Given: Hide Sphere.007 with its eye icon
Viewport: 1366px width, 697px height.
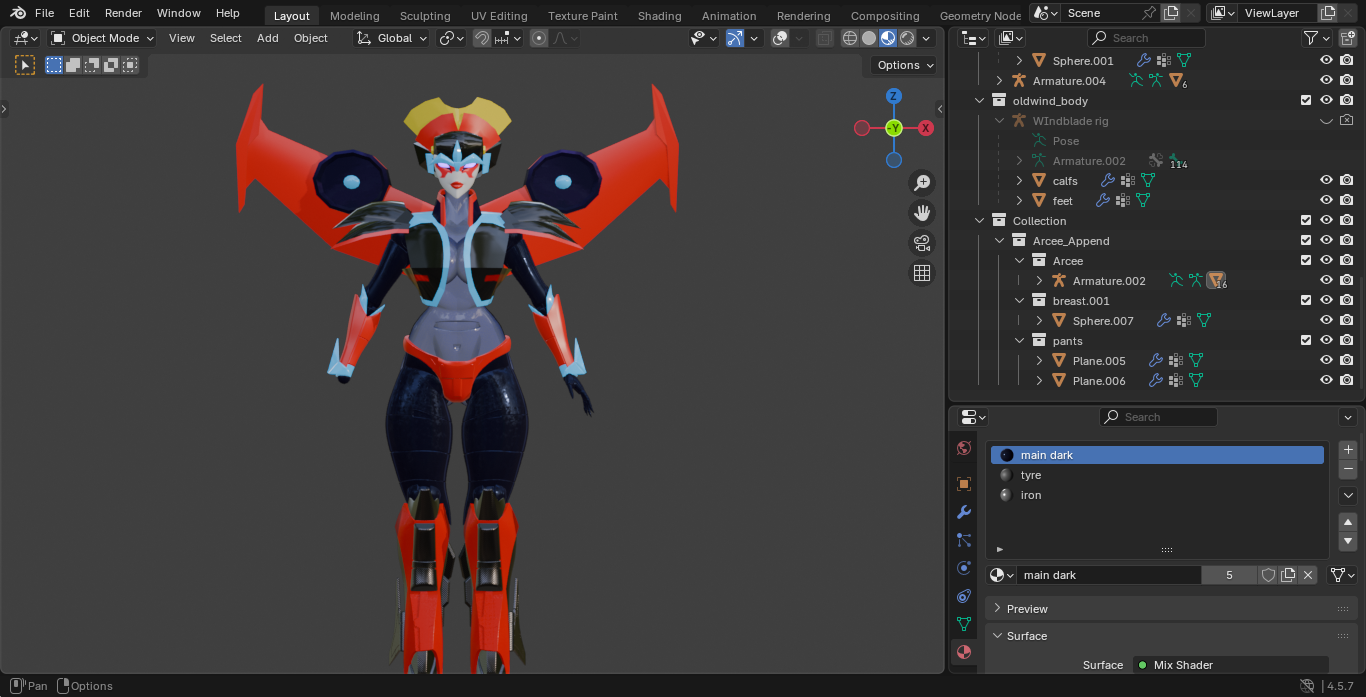Looking at the screenshot, I should click(1326, 321).
